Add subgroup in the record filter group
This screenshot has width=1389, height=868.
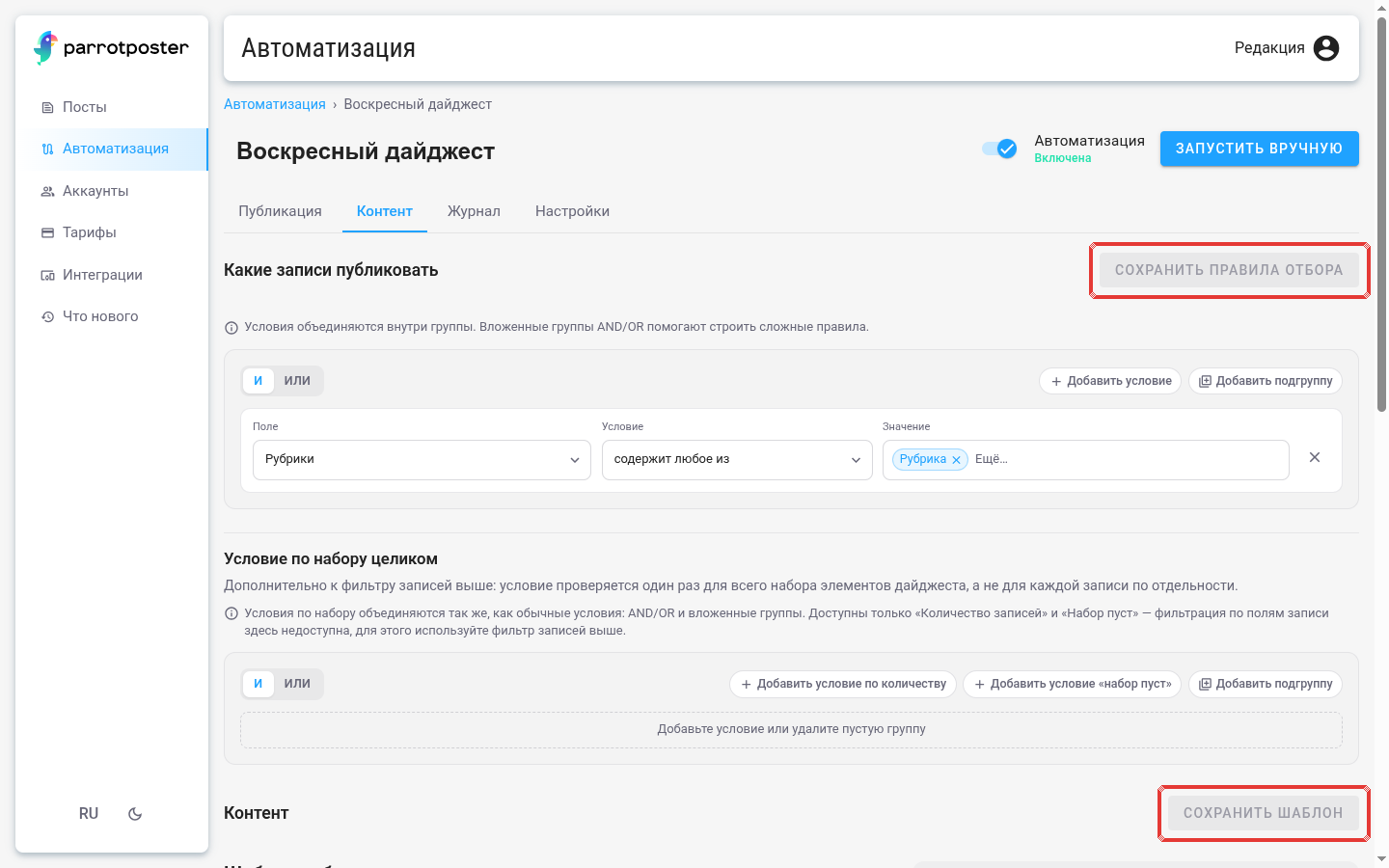click(1266, 381)
